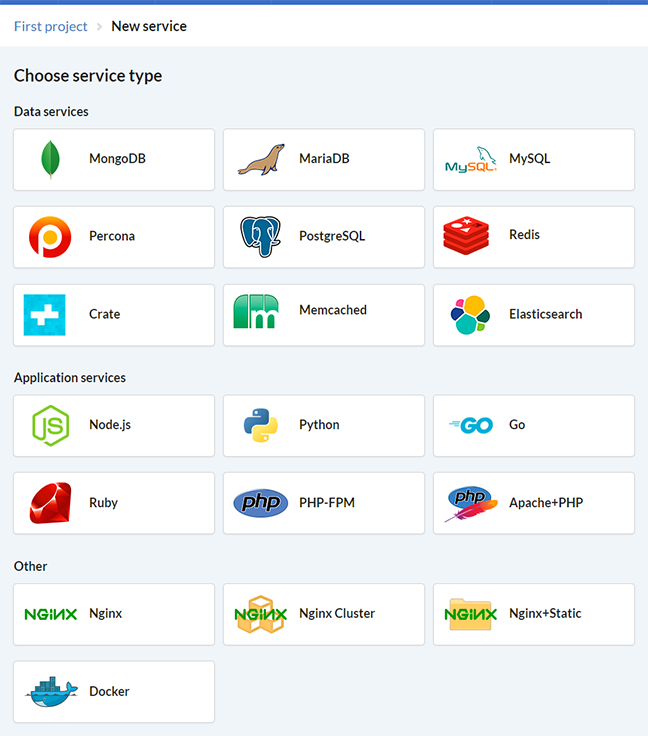Choose the Ruby gem icon
Image resolution: width=648 pixels, height=736 pixels.
[x=50, y=503]
